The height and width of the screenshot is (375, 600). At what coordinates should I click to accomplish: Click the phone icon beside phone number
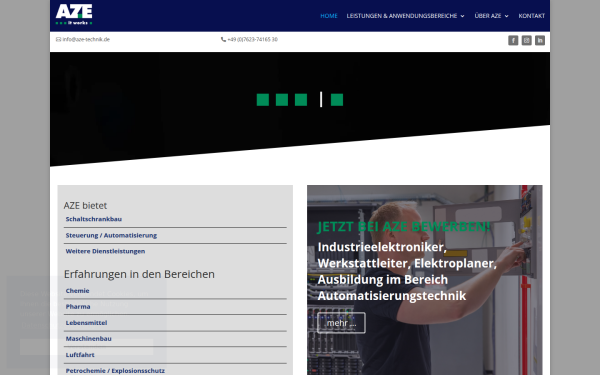point(223,39)
